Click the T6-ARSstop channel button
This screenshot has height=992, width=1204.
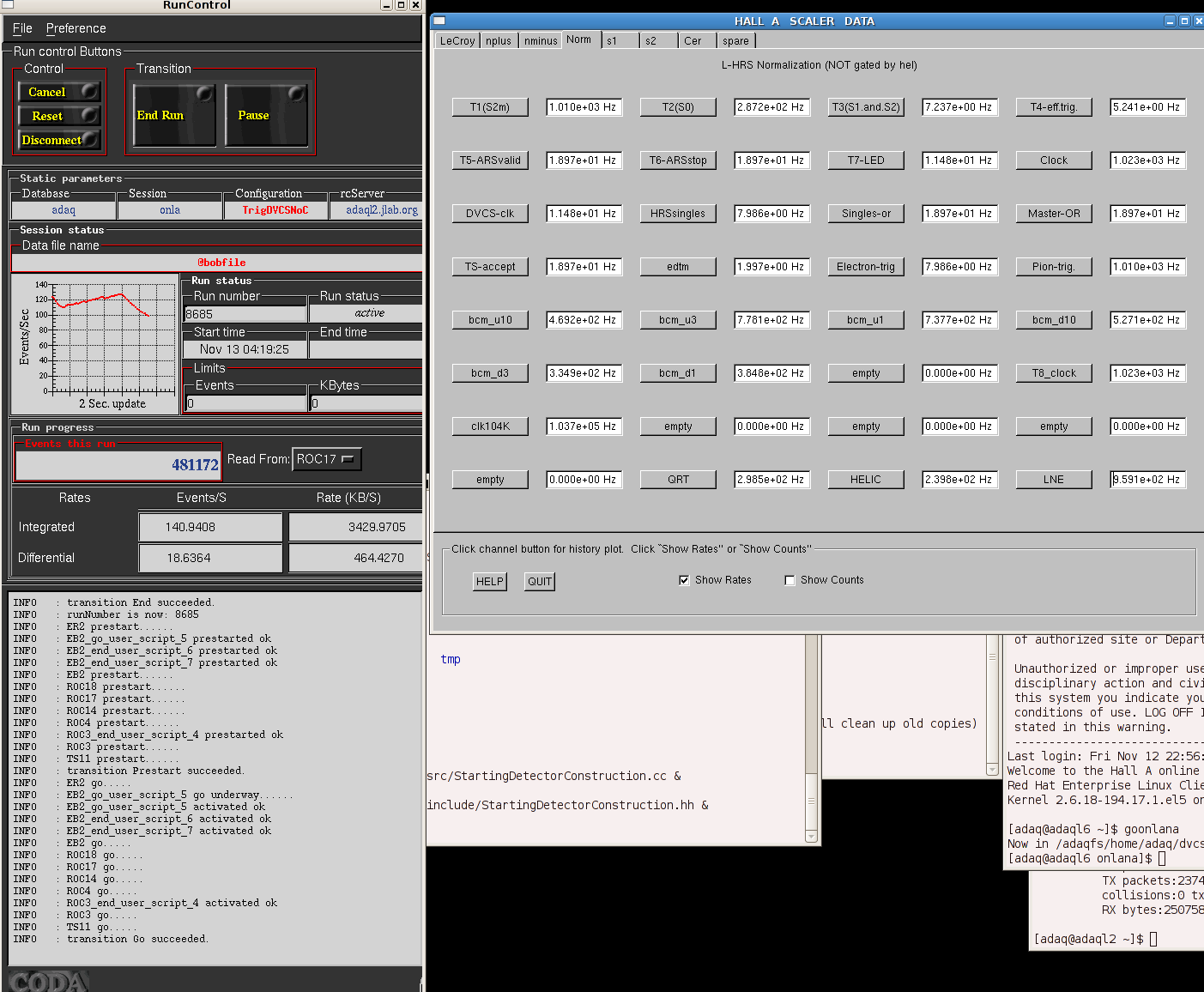click(678, 160)
